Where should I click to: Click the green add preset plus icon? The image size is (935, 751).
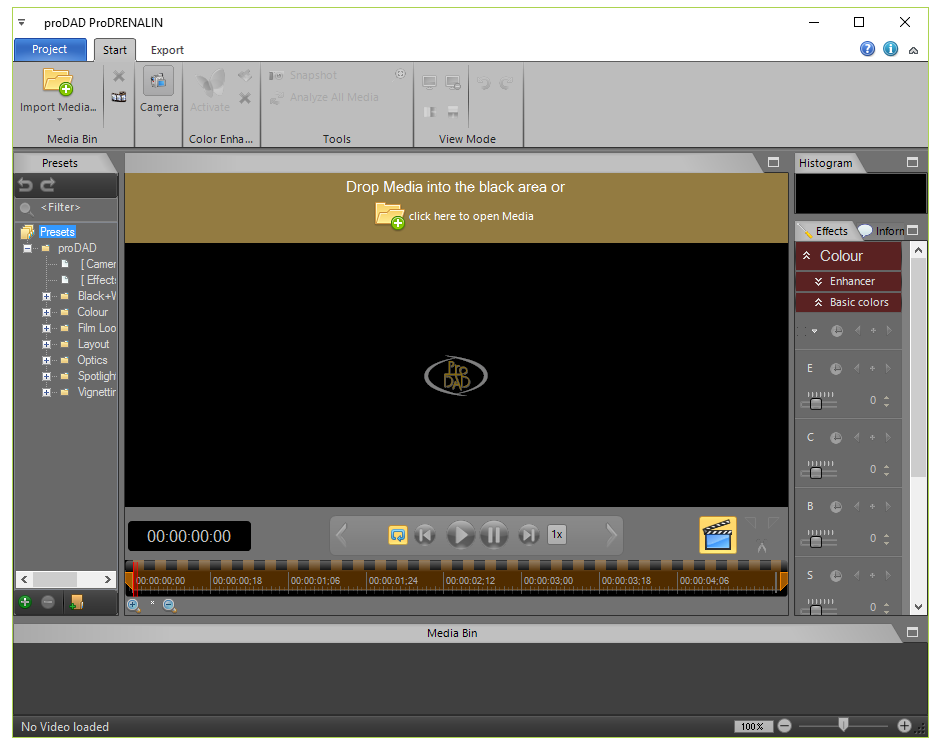25,602
